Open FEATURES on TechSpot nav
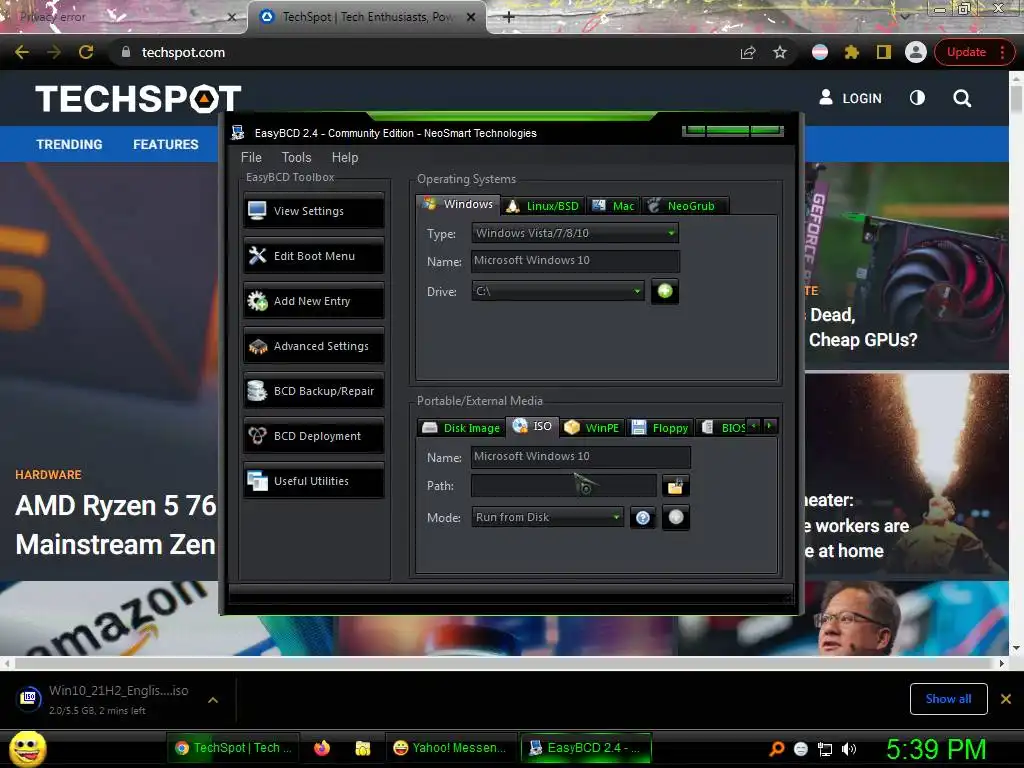 point(166,144)
